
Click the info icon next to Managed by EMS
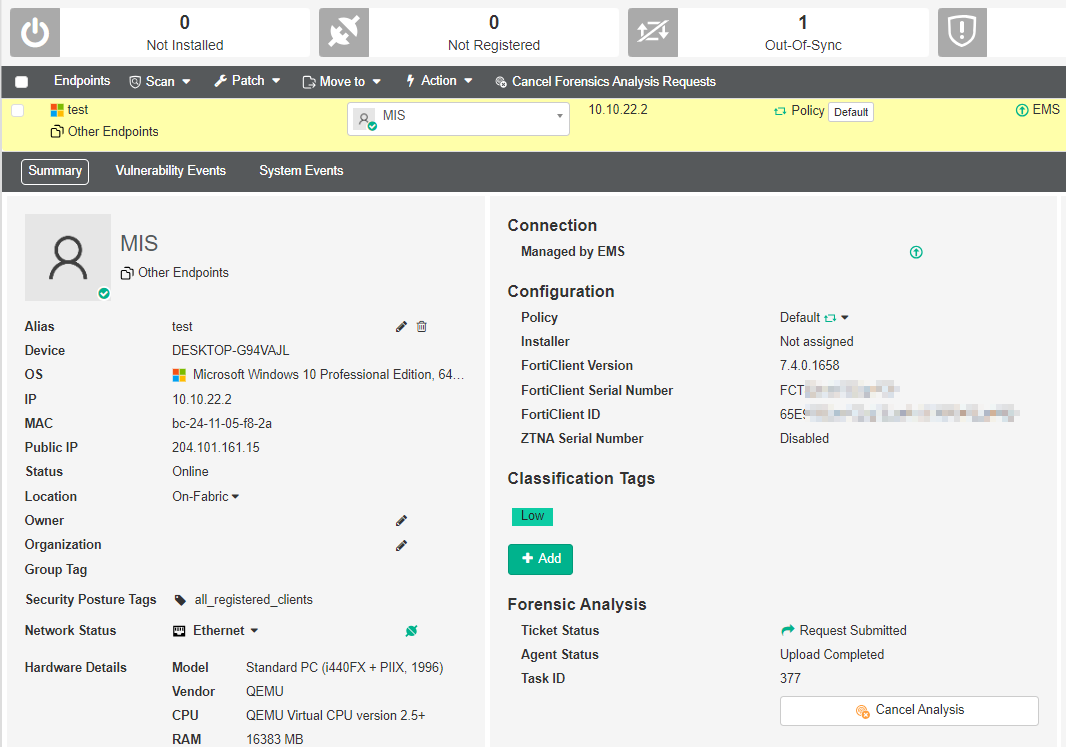(x=916, y=252)
